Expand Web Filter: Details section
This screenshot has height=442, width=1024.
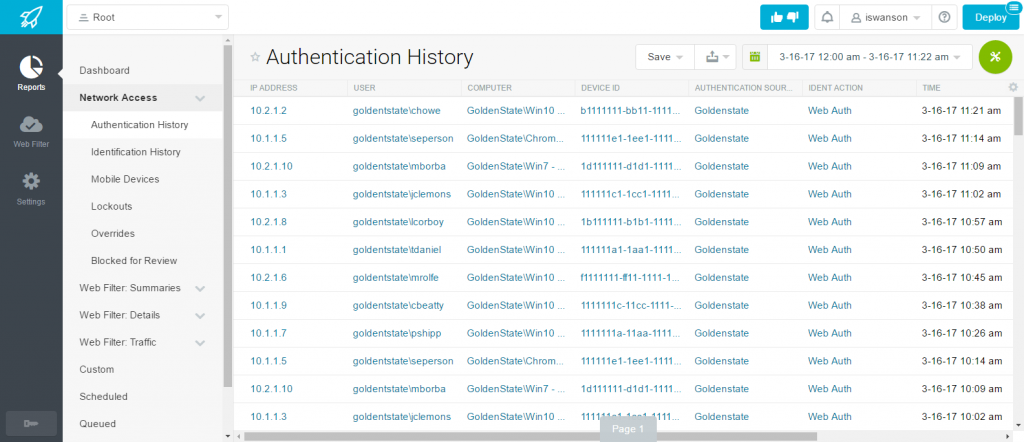[200, 315]
